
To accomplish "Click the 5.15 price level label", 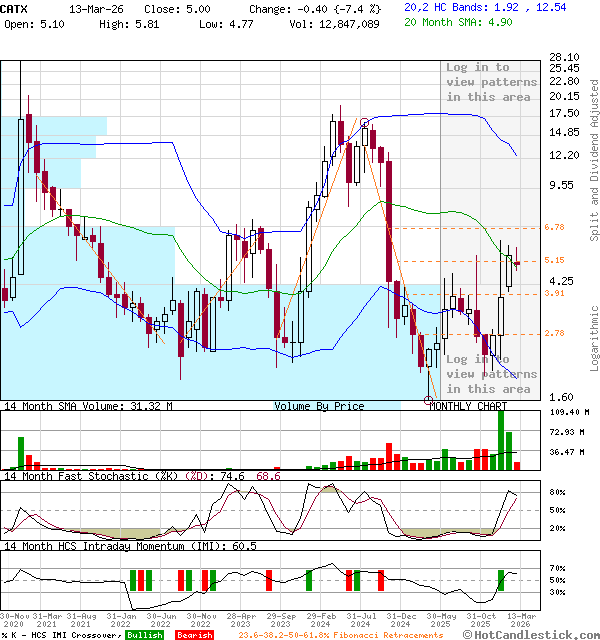I will click(555, 261).
